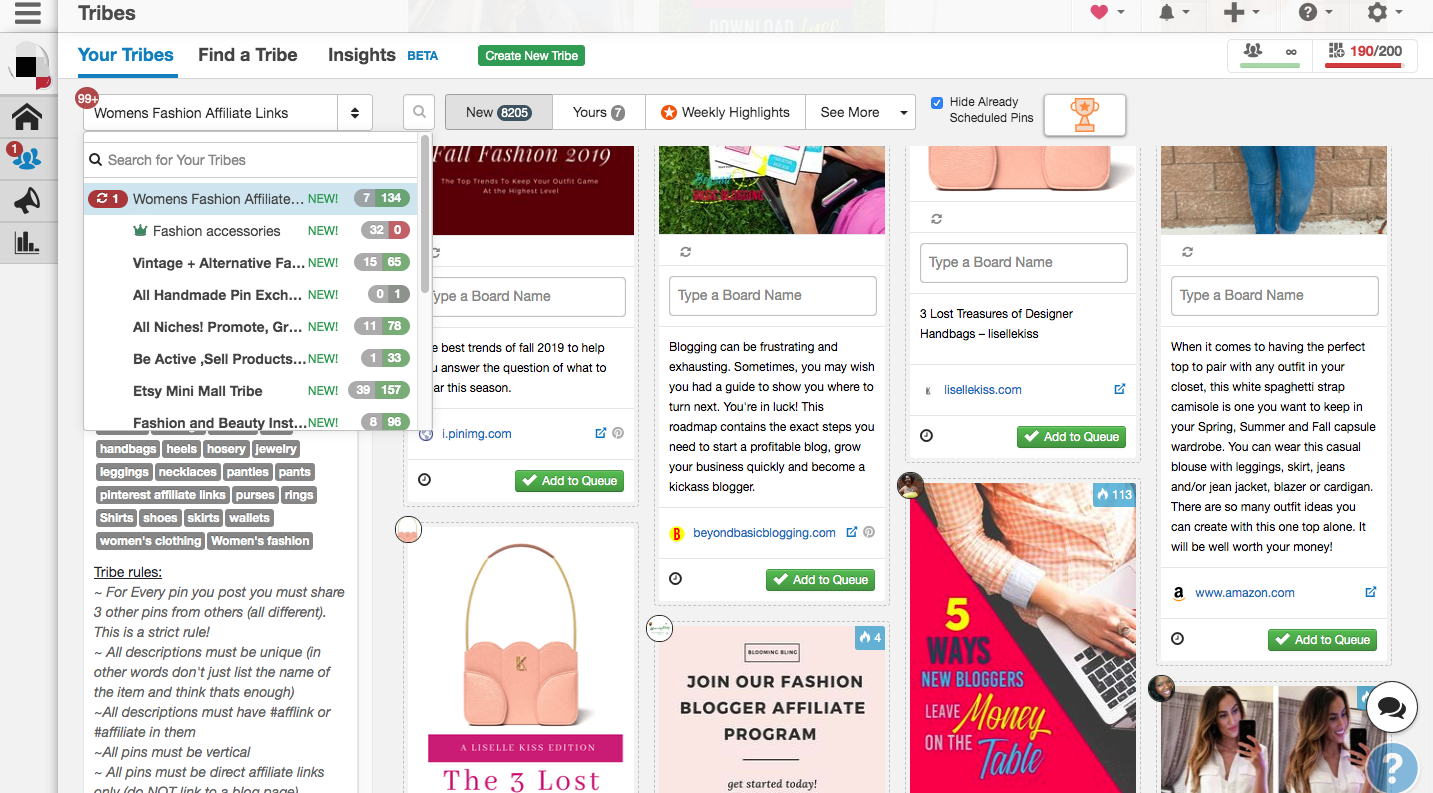Screen dimensions: 1433x793
Task: Uncheck Hide Already Scheduled Pins checkbox
Action: 937,102
